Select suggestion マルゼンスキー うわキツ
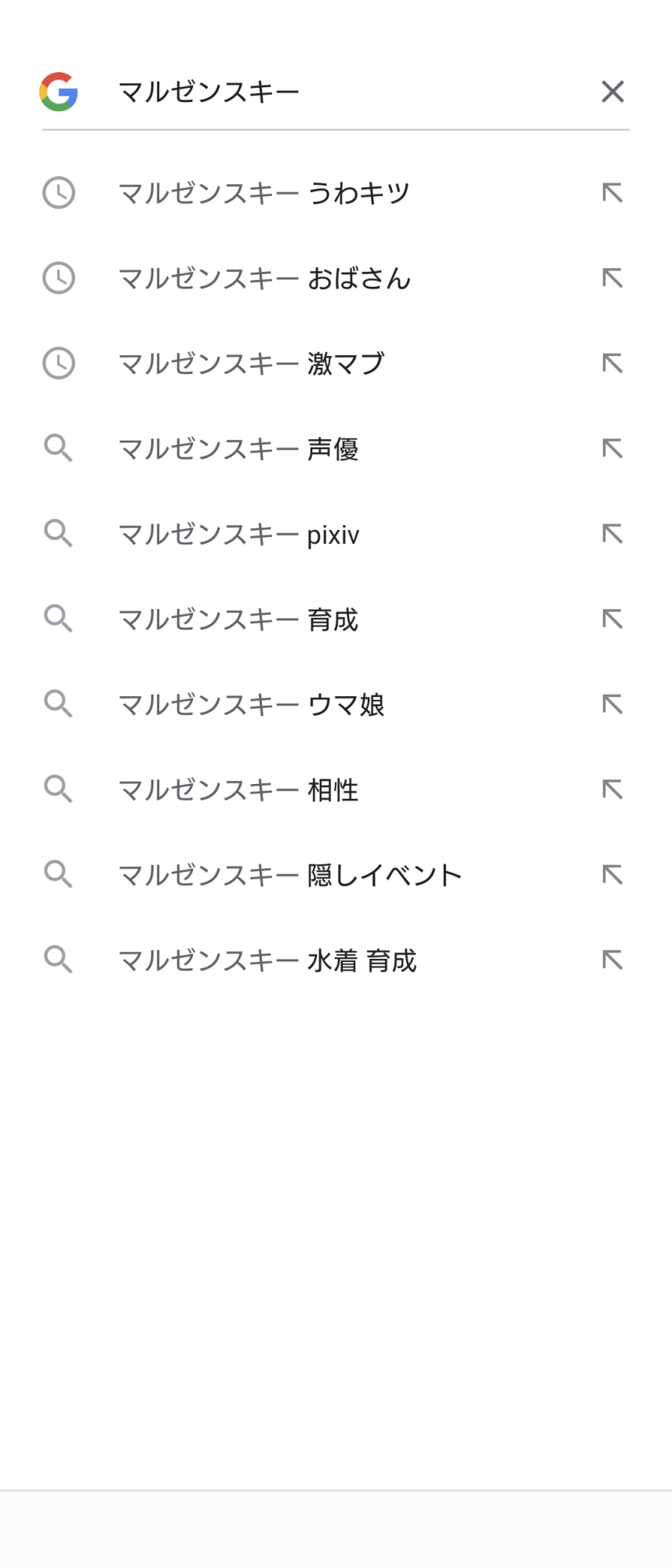The image size is (672, 1568). tap(264, 193)
